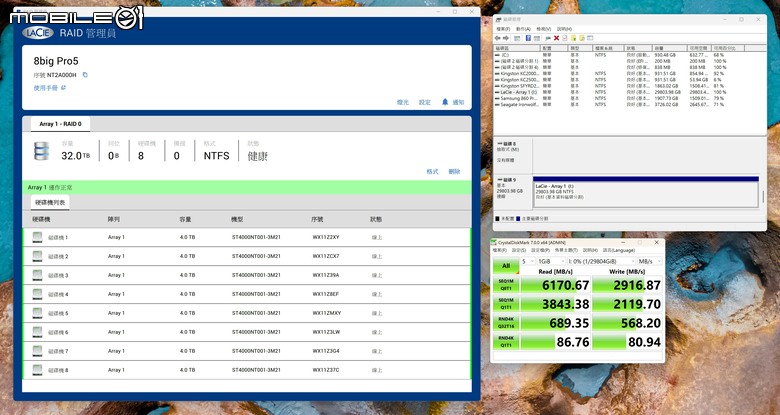Run the RND4K Q32T16 test

[505, 323]
